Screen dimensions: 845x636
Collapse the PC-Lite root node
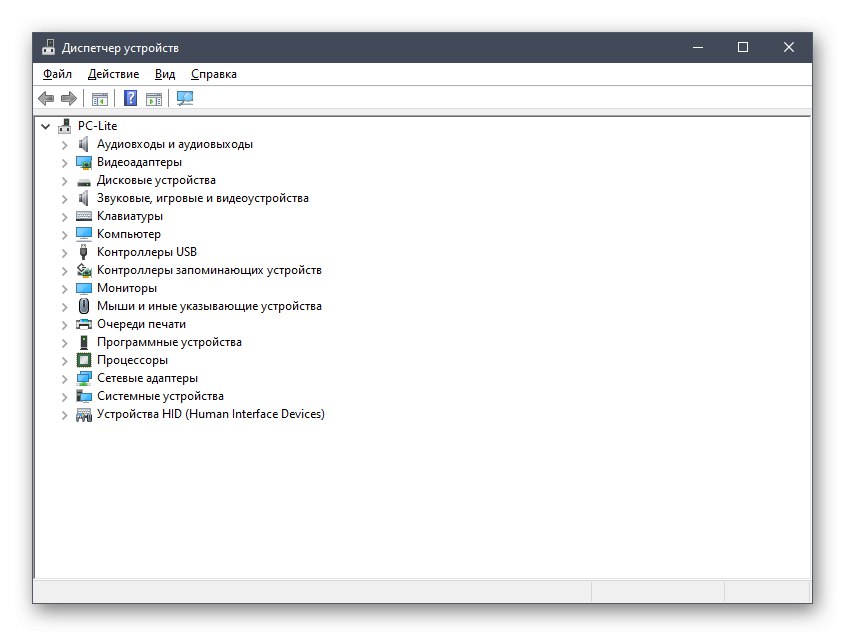(46, 127)
